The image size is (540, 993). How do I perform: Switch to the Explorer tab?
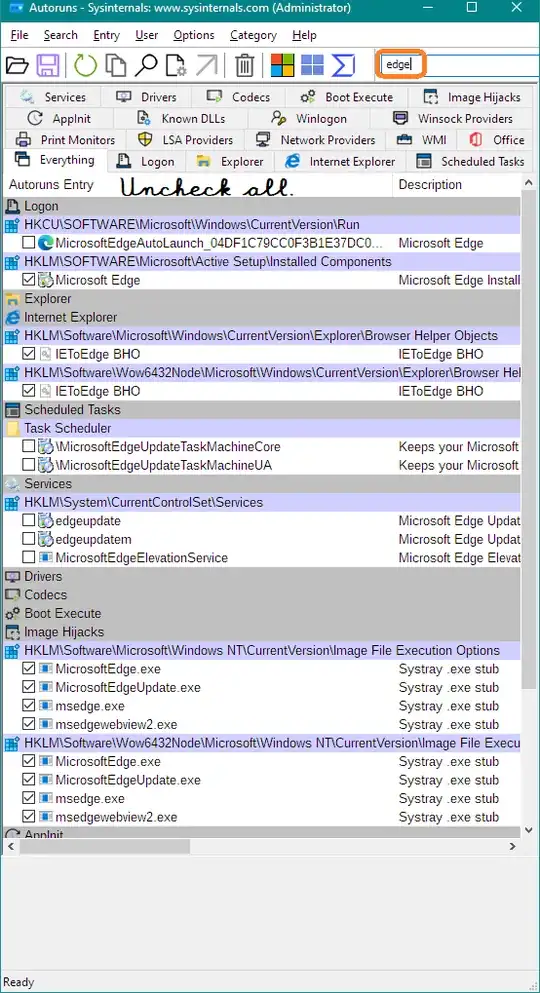point(230,161)
